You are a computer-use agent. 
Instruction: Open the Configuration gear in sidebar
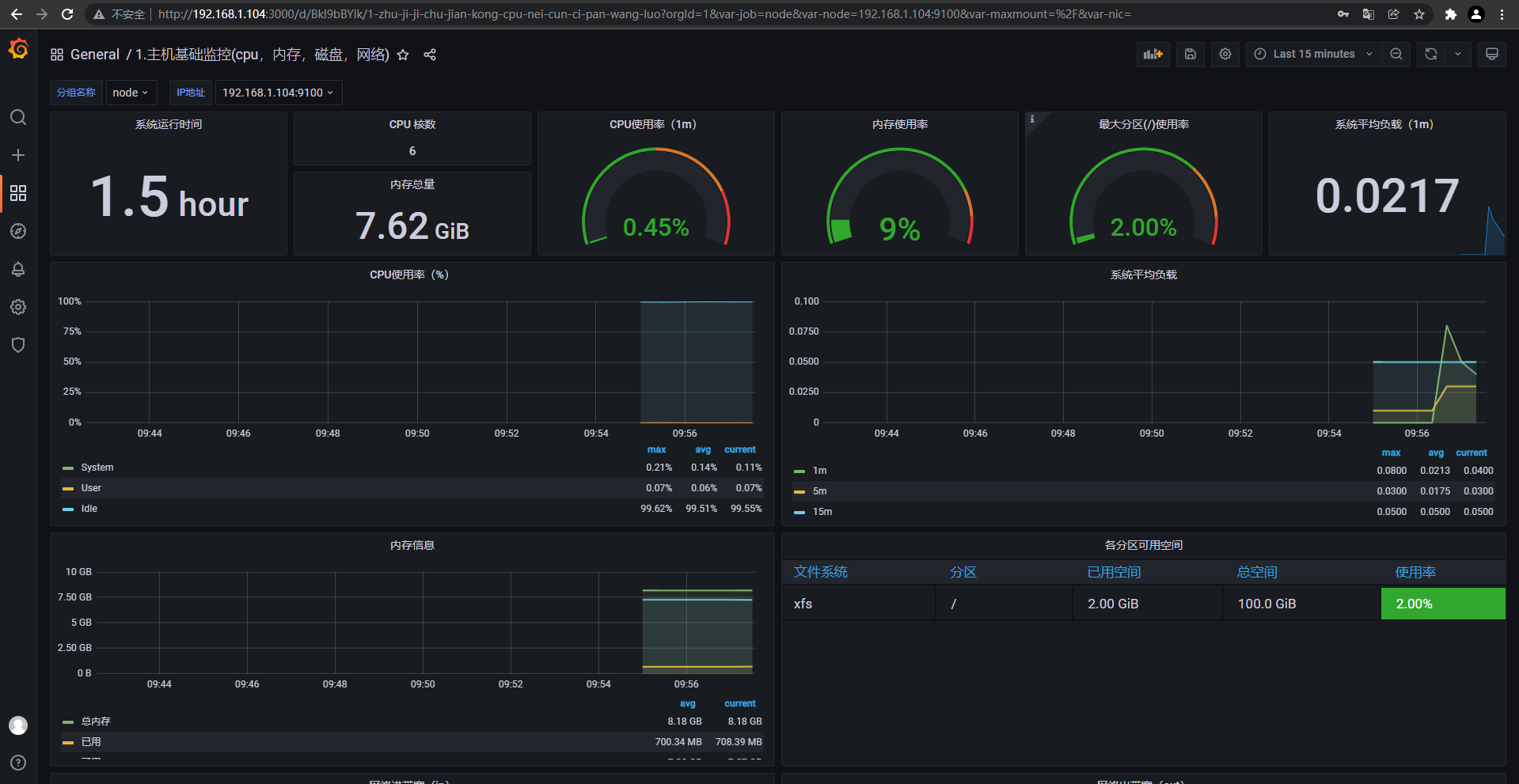point(18,307)
